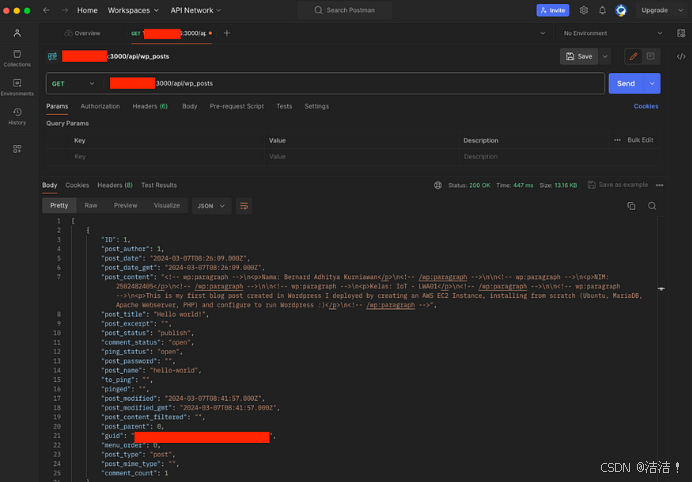Search within the response body
Image resolution: width=692 pixels, height=482 pixels.
click(652, 206)
